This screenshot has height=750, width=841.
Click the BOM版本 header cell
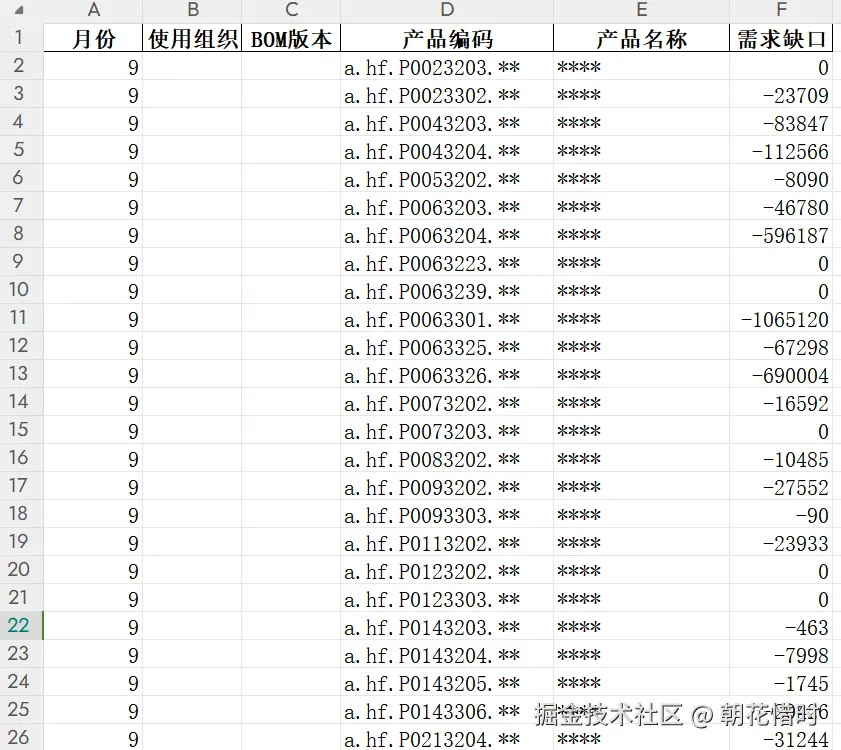tap(291, 38)
